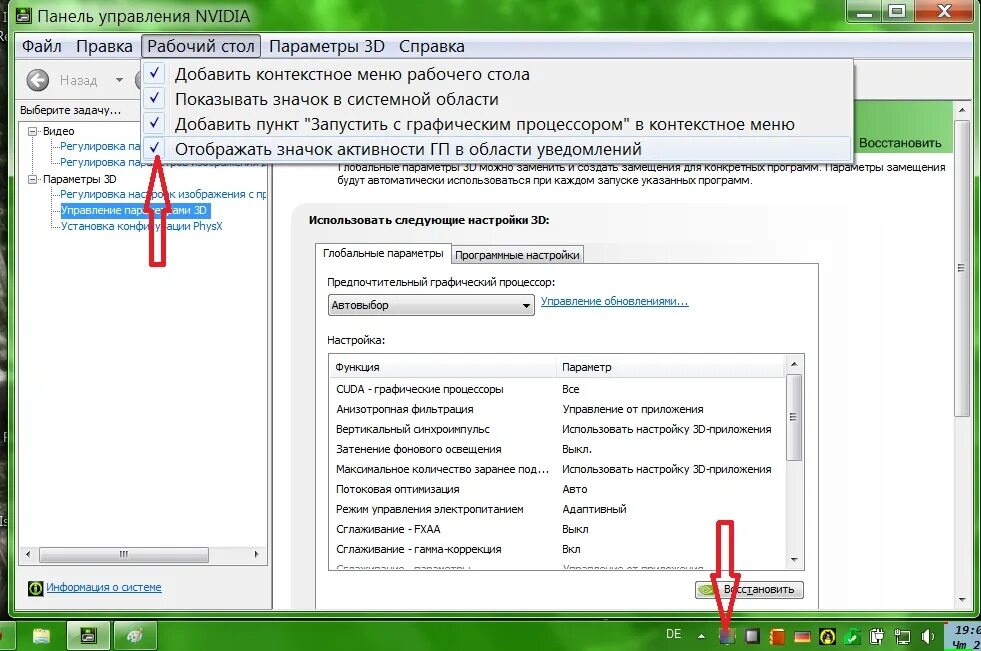Screen dimensions: 981x651
Task: Select Регулировка настроек изображения tree item
Action: pos(163,194)
